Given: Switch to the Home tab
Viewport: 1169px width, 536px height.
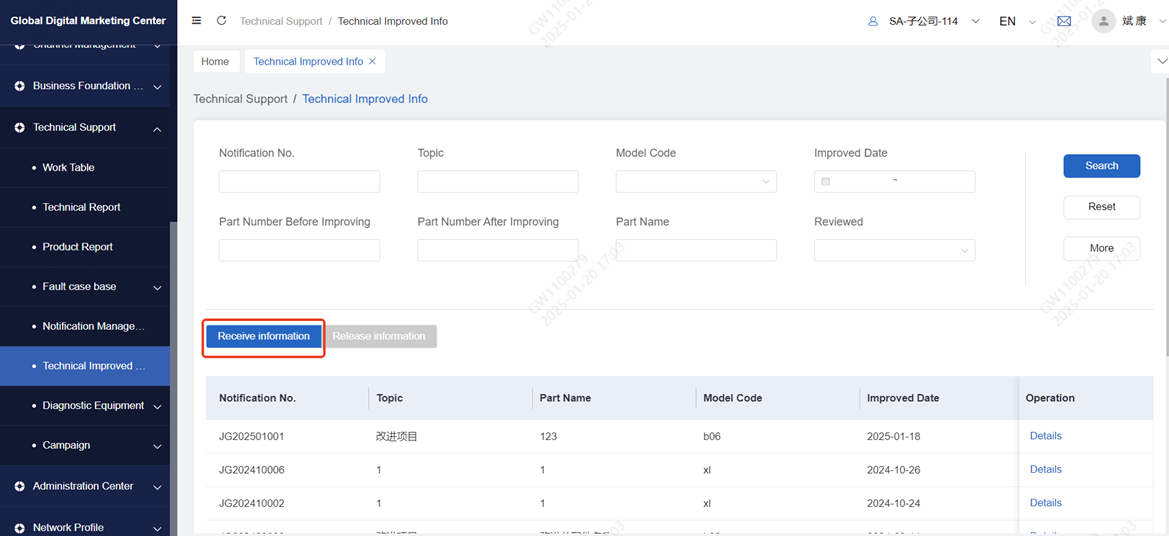Looking at the screenshot, I should tap(215, 61).
